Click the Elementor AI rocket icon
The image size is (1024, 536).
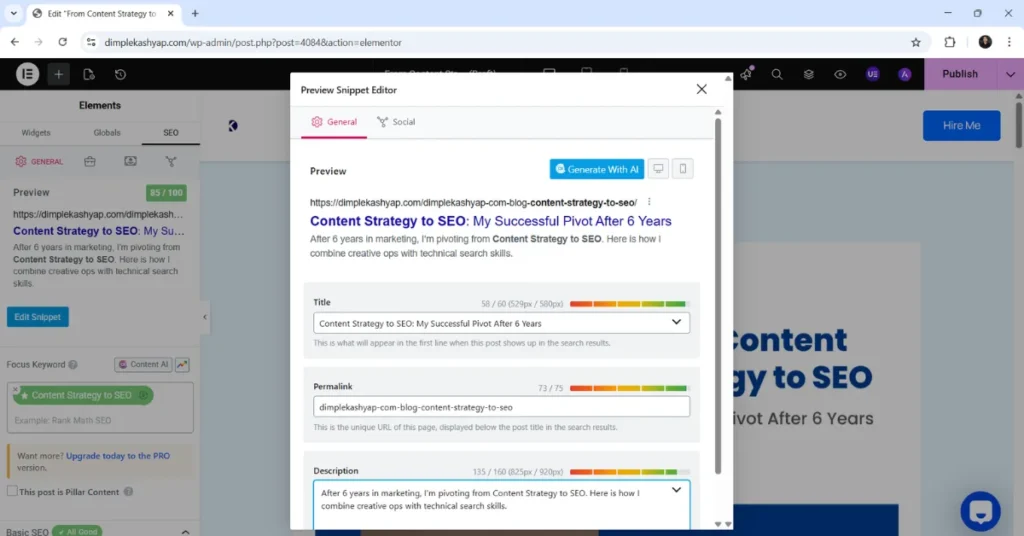(x=746, y=74)
